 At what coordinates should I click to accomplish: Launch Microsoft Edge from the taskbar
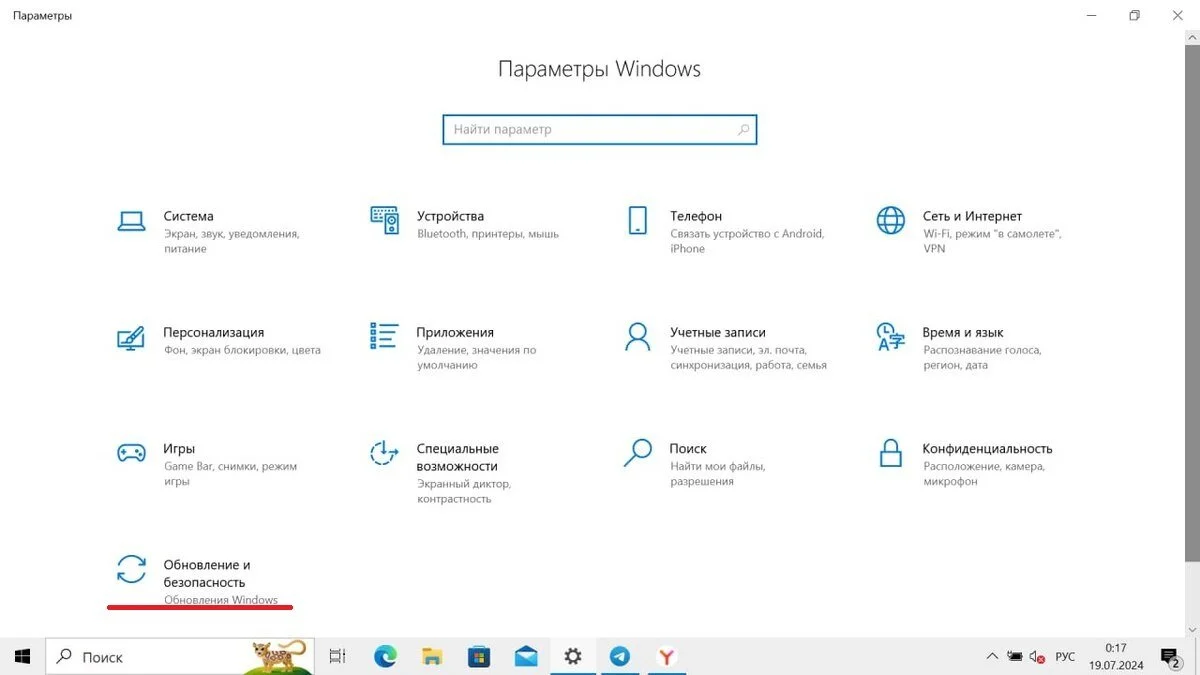pos(385,656)
